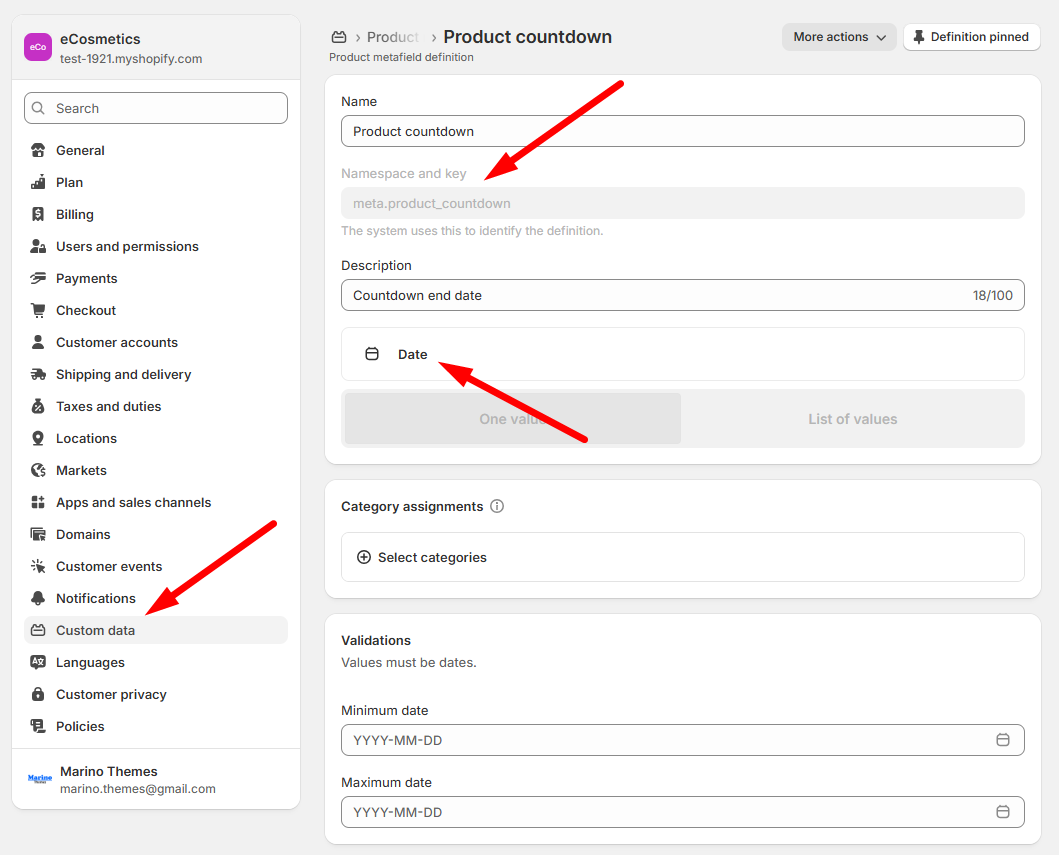Open Payments settings
The height and width of the screenshot is (855, 1059).
tap(156, 278)
